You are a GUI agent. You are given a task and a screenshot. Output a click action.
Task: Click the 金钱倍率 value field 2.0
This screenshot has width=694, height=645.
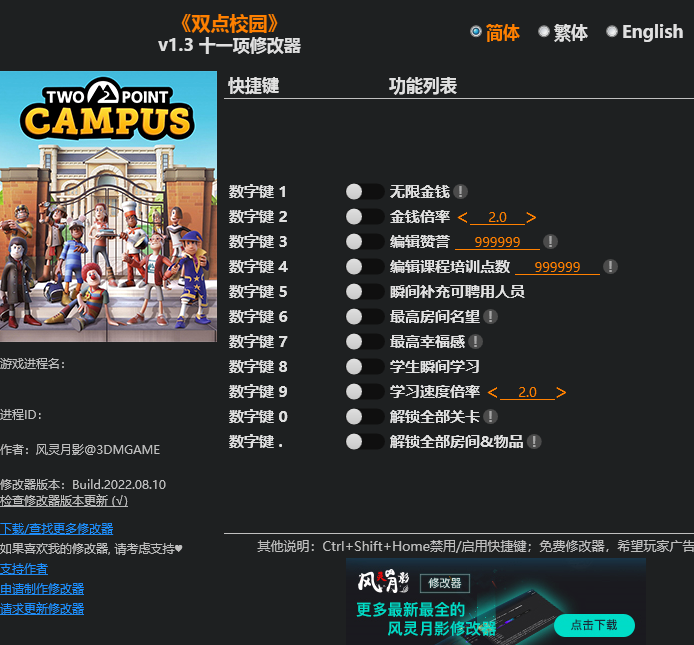click(497, 217)
